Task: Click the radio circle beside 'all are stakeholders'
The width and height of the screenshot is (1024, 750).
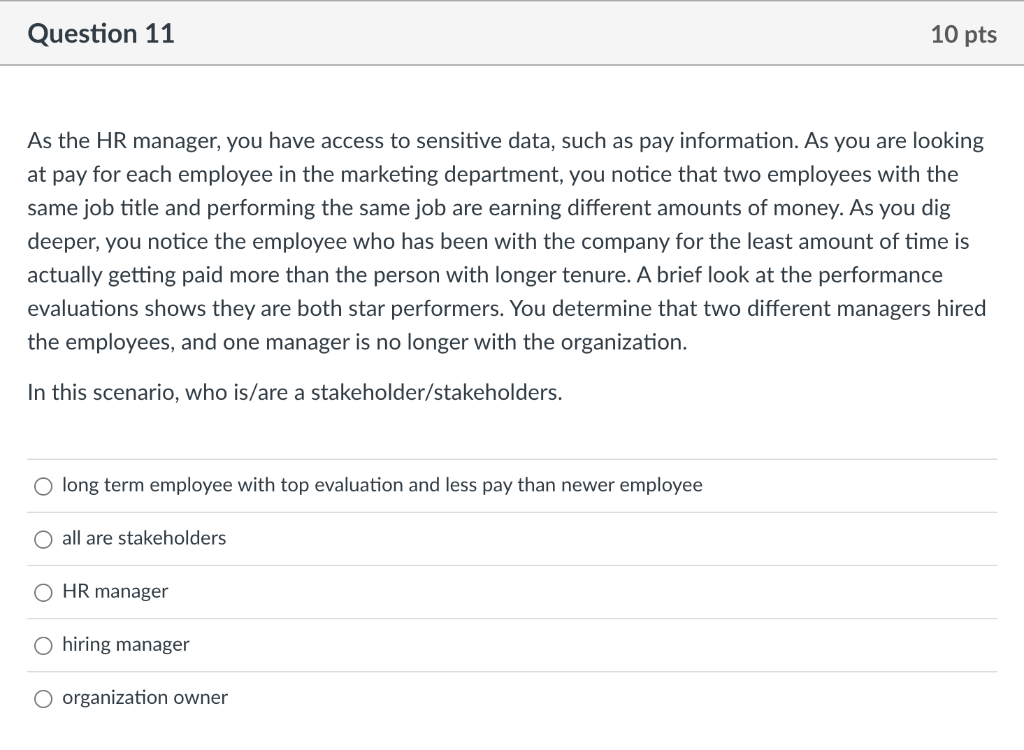Action: [x=43, y=539]
